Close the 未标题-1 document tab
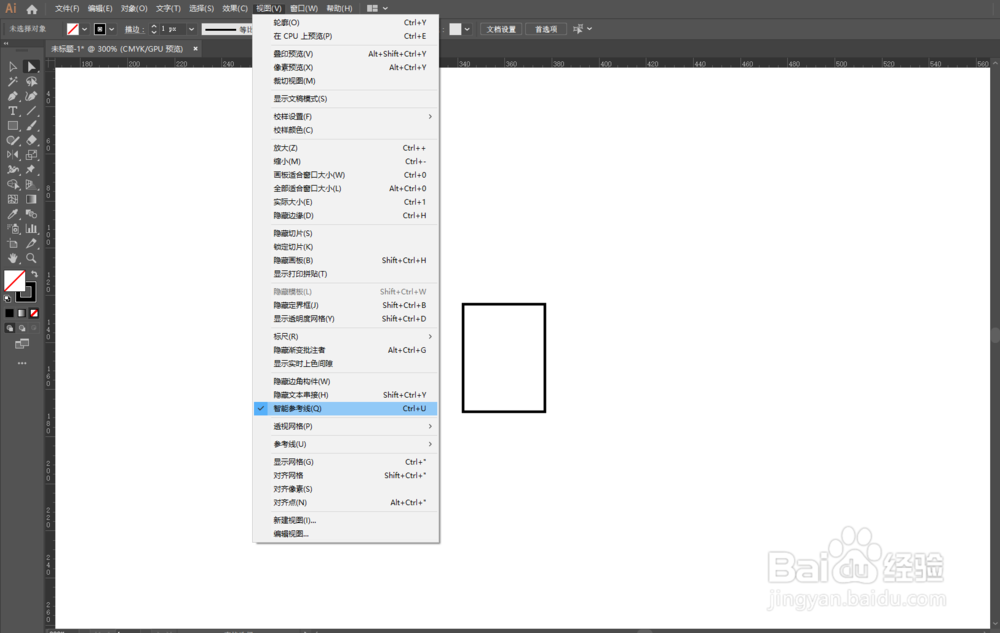This screenshot has width=1000, height=633. coord(195,48)
